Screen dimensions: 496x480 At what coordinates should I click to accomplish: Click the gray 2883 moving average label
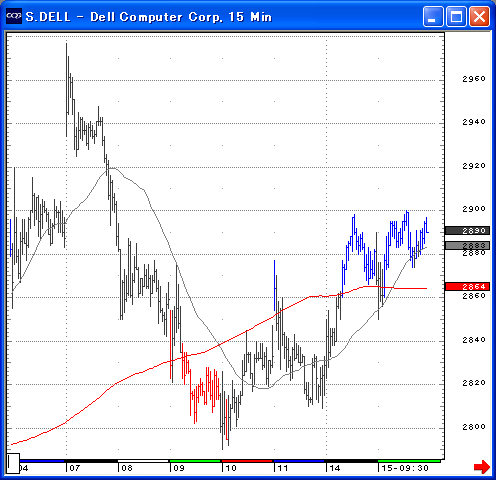467,246
